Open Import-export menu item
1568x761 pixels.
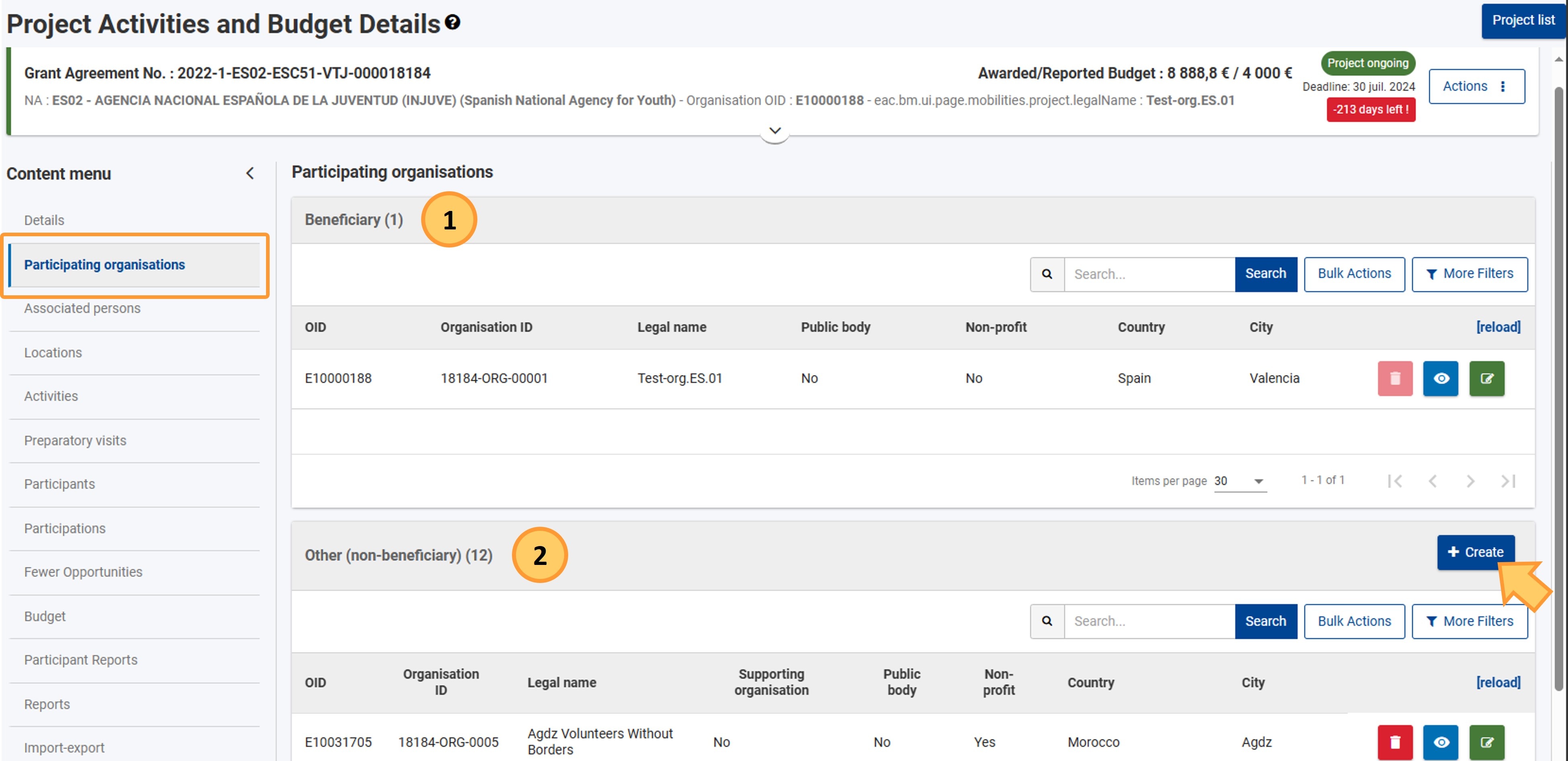(x=65, y=748)
